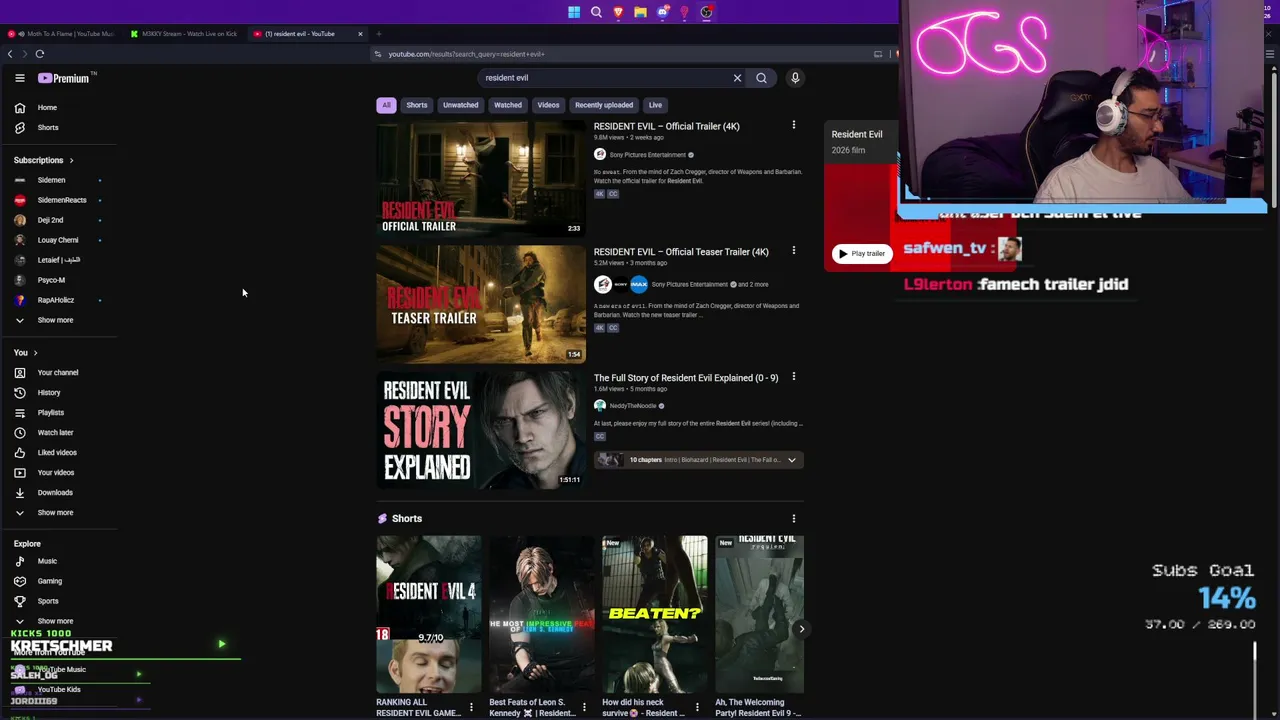Click the browser address bar URL
The width and height of the screenshot is (1280, 720).
click(466, 54)
